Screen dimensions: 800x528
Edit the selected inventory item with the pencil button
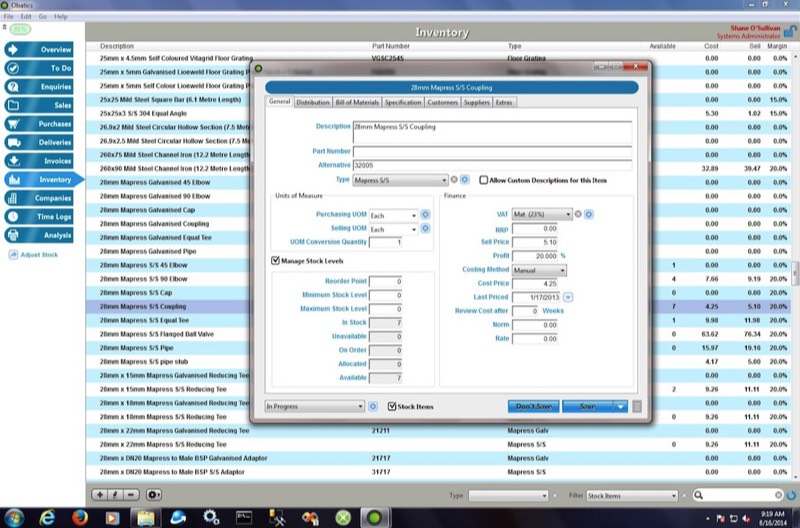pos(115,494)
